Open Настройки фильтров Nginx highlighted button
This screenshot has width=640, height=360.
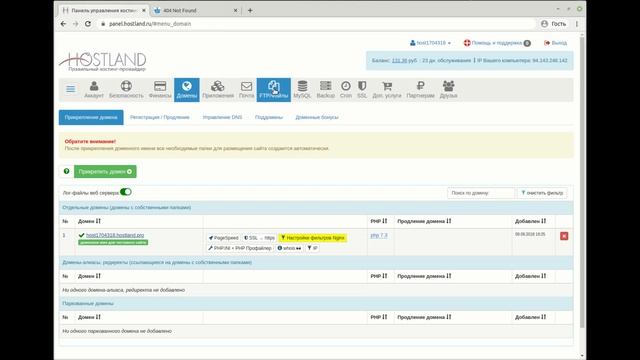pyautogui.click(x=313, y=238)
